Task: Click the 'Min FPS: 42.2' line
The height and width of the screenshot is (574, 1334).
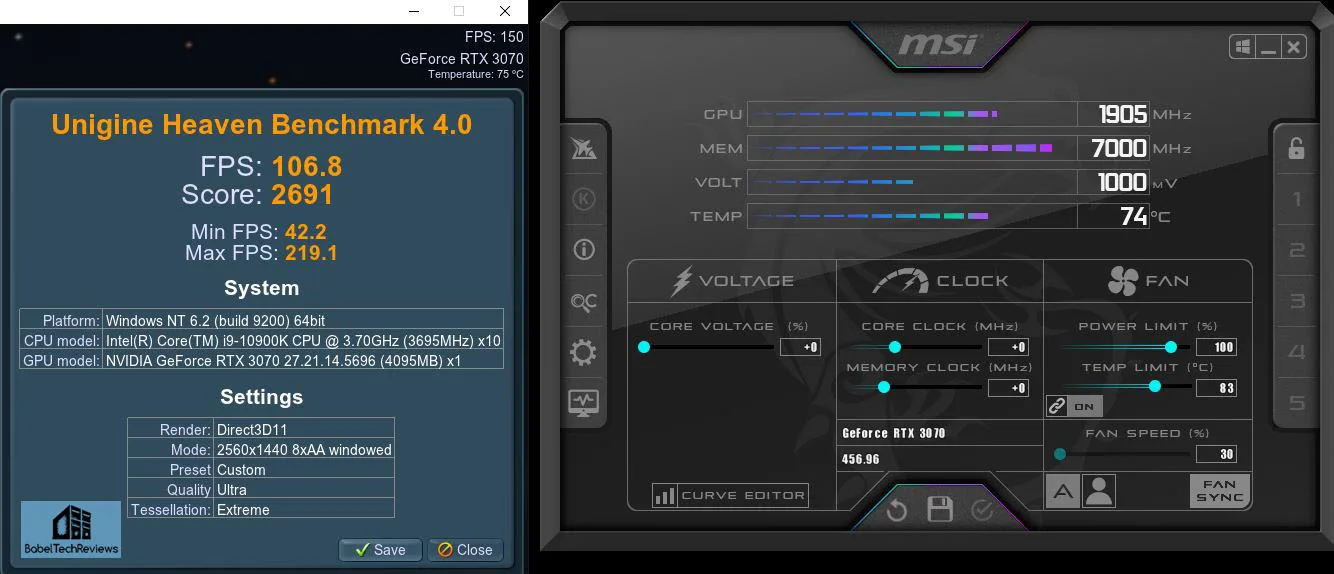Action: [x=259, y=232]
